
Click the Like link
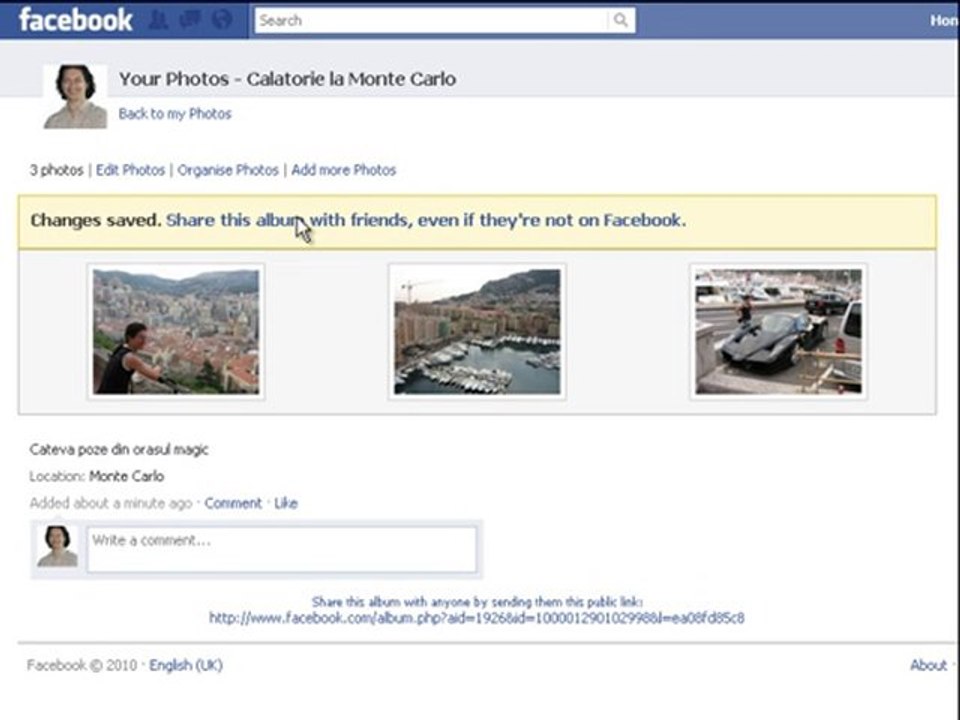(286, 503)
